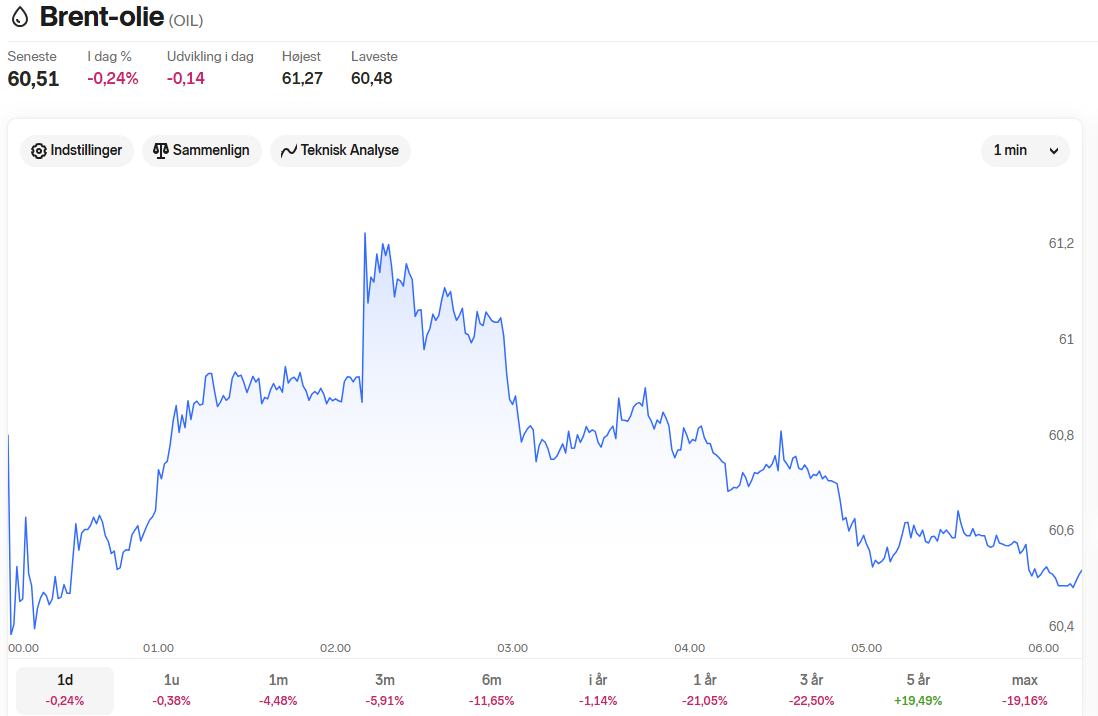Click the Højest label

click(x=301, y=56)
